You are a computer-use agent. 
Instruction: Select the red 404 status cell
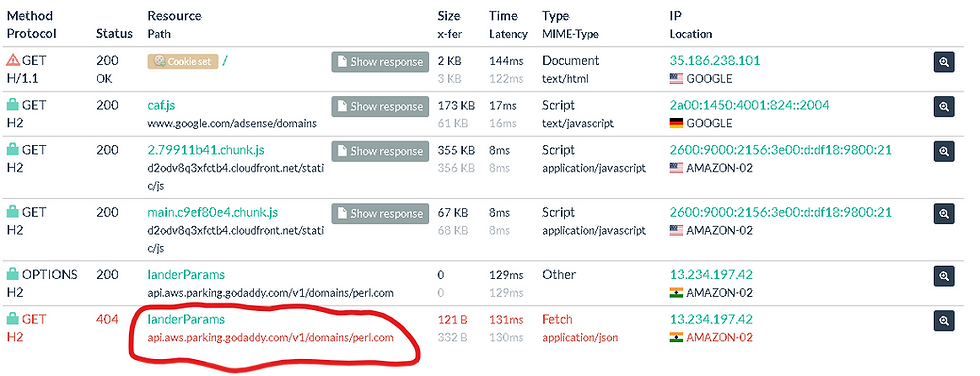point(108,320)
